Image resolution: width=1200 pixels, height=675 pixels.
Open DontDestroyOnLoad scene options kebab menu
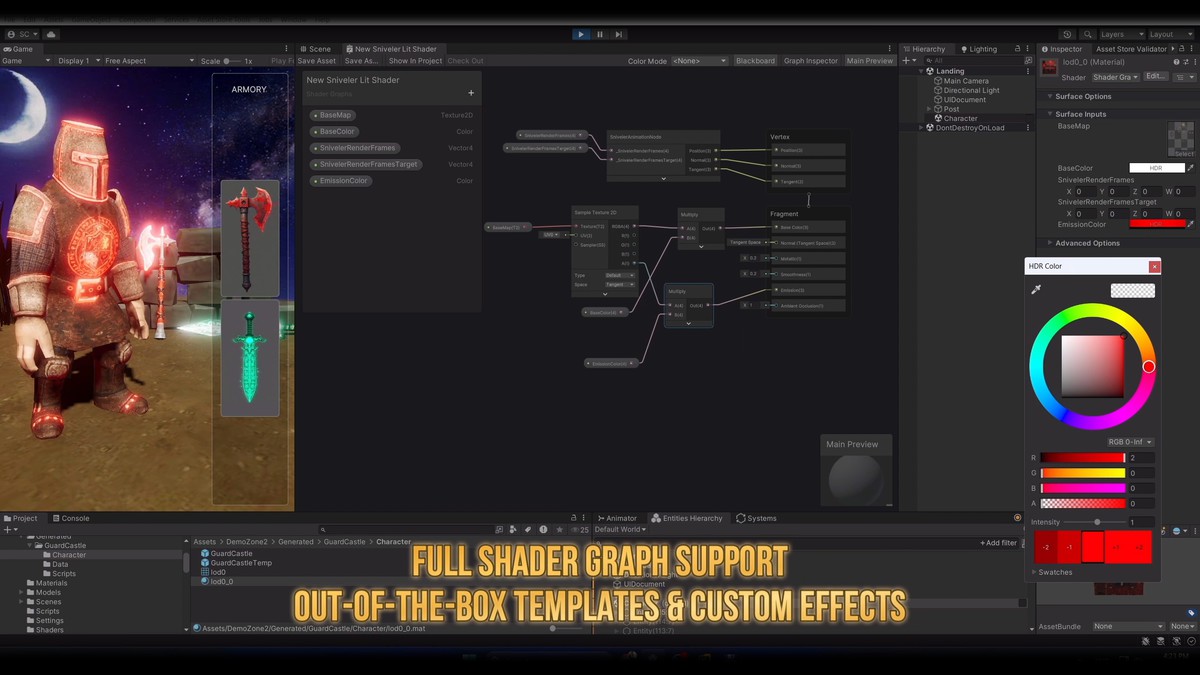tap(1027, 128)
